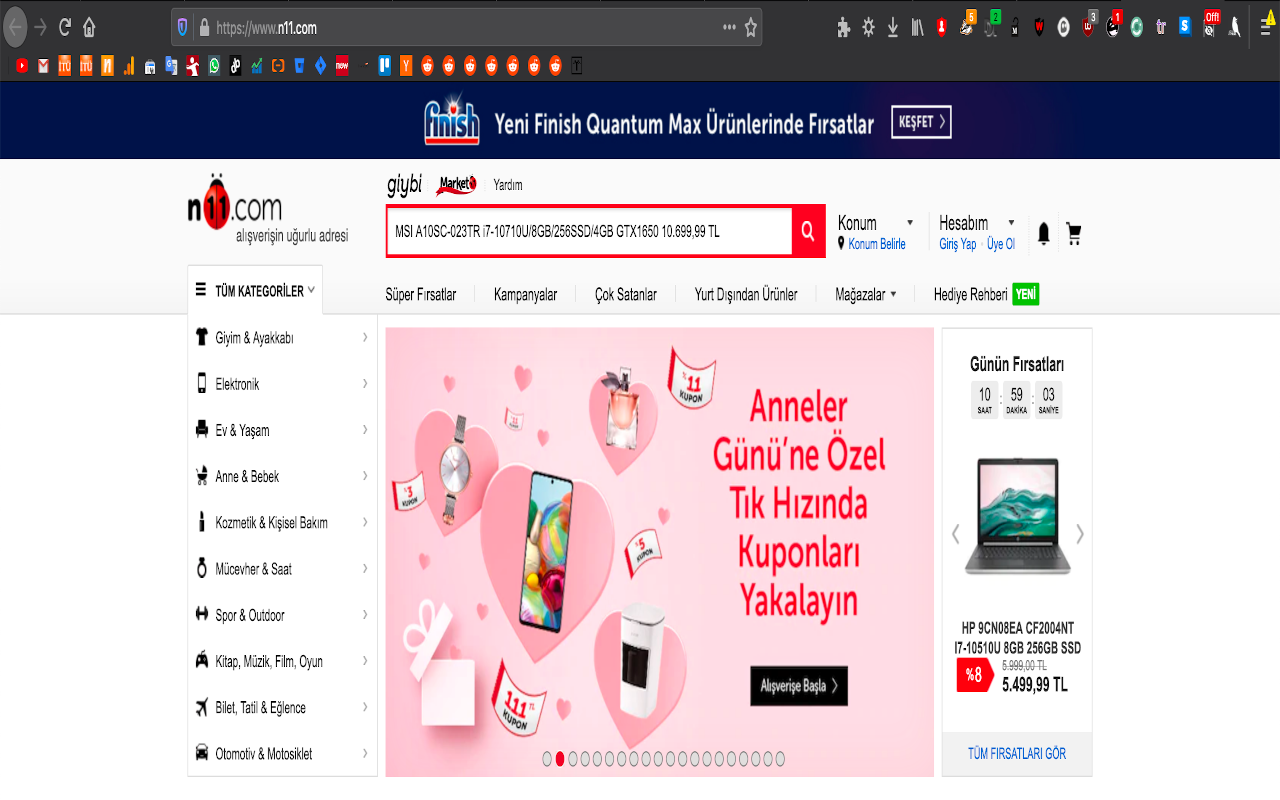
Task: Open the extension icon with Off! badge
Action: (1210, 25)
